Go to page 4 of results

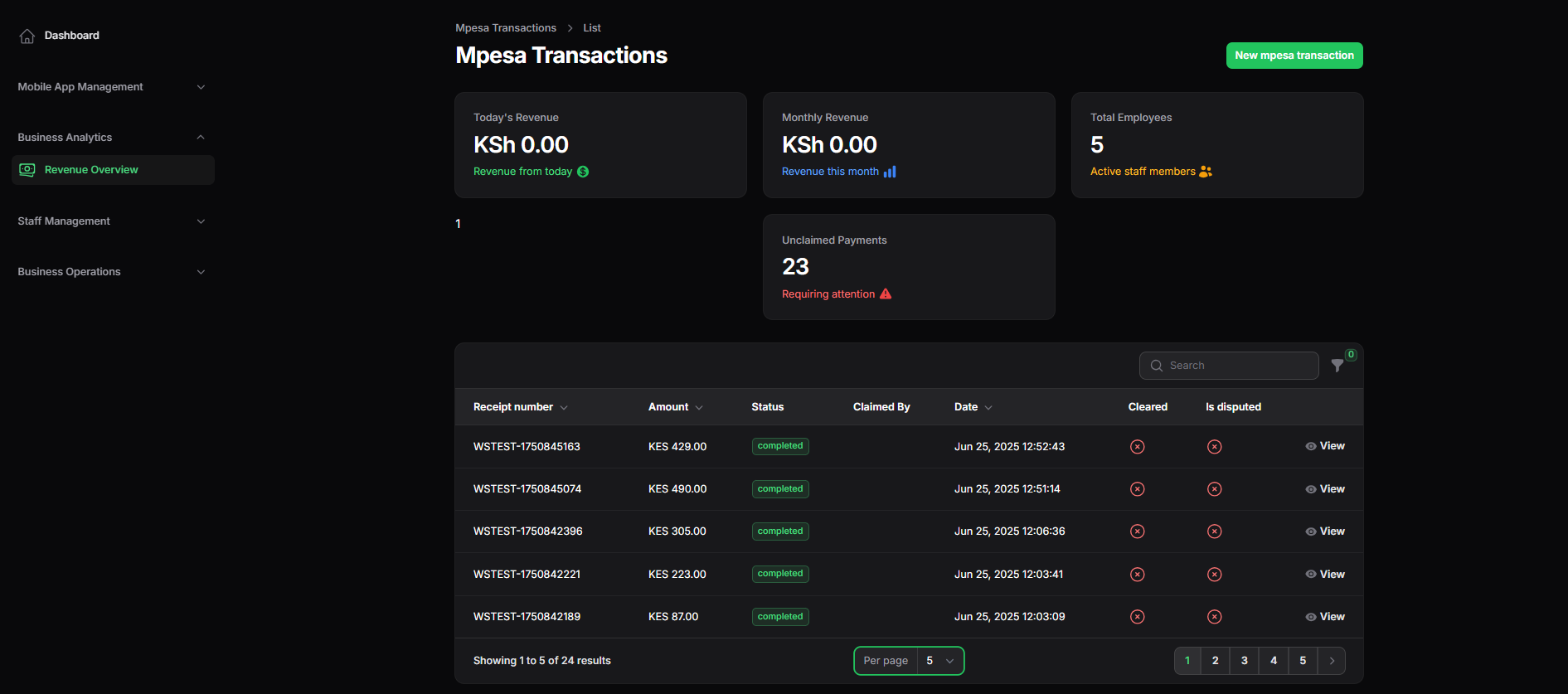1274,661
